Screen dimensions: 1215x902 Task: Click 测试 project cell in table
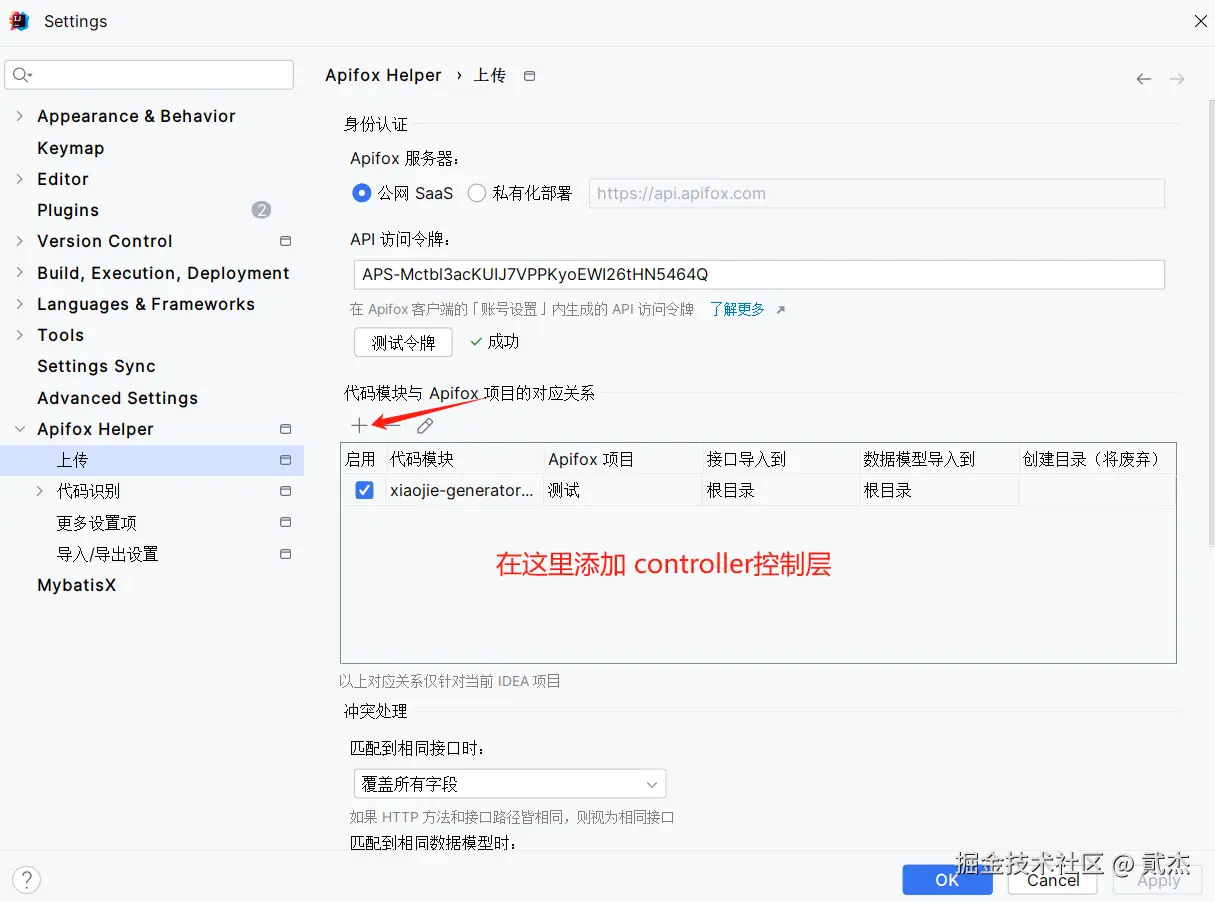pos(623,490)
